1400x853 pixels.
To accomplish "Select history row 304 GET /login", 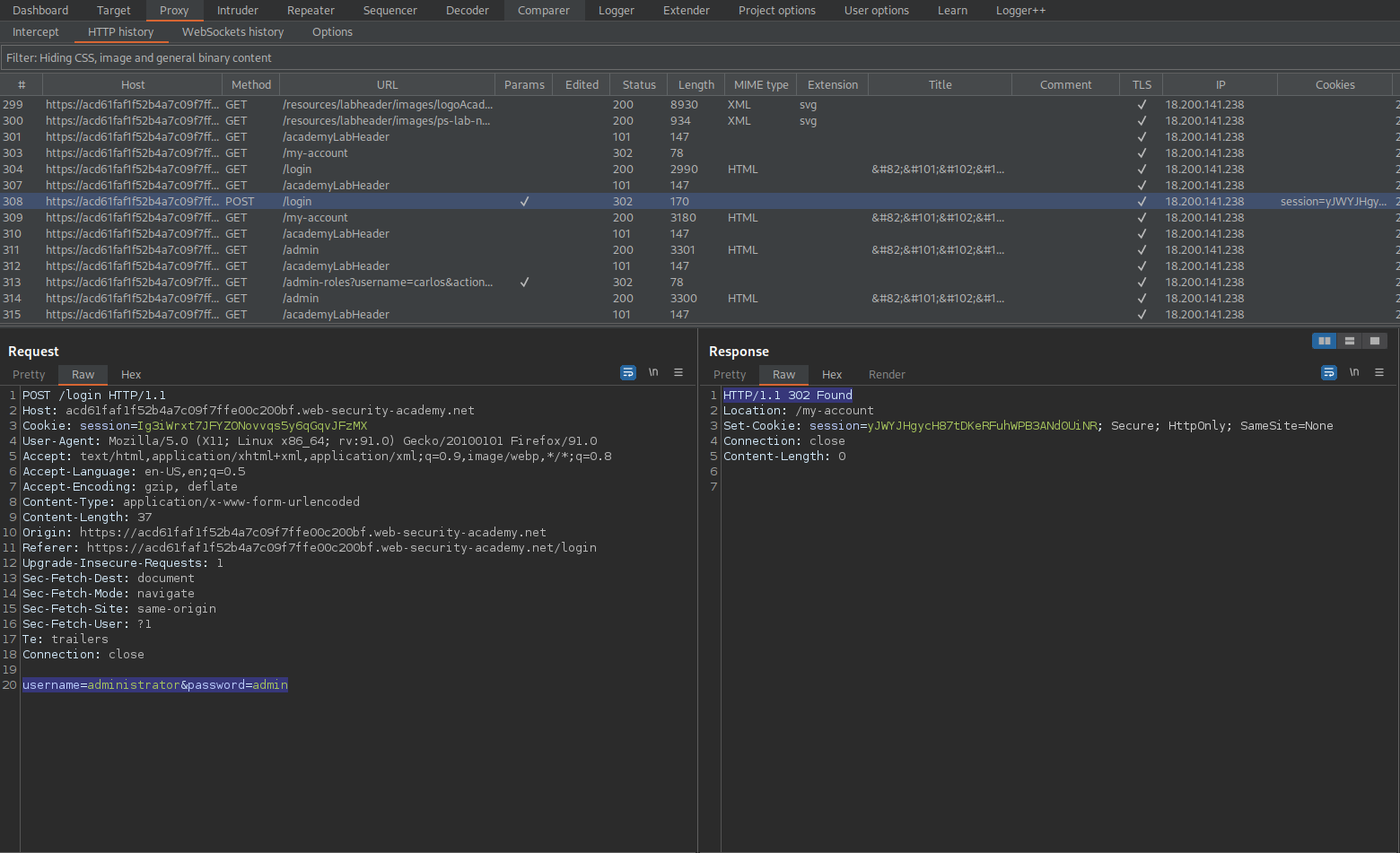I will 700,170.
